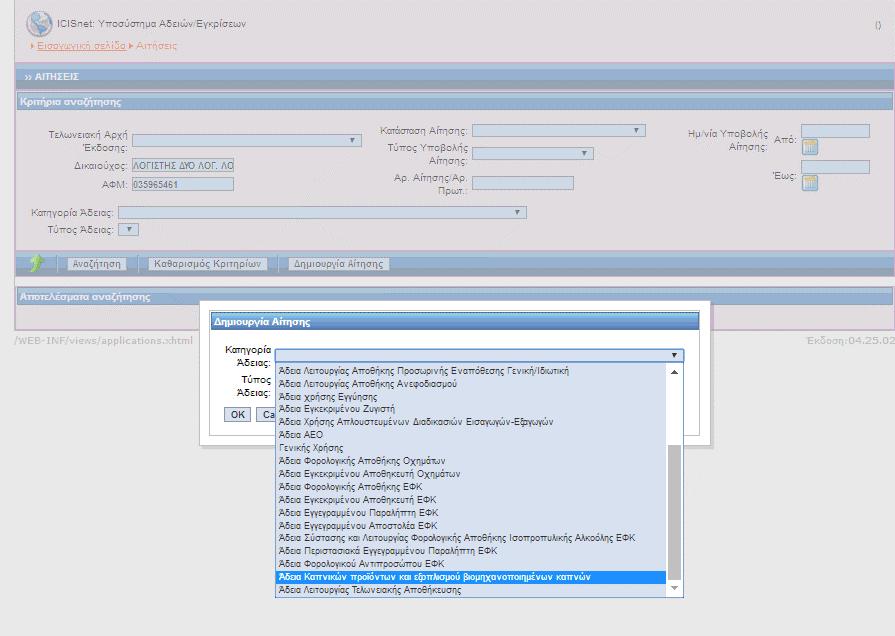895x636 pixels.
Task: Select Άδεια Φορολογικής Αποθήκης ΕΦΚ option
Action: click(x=470, y=487)
